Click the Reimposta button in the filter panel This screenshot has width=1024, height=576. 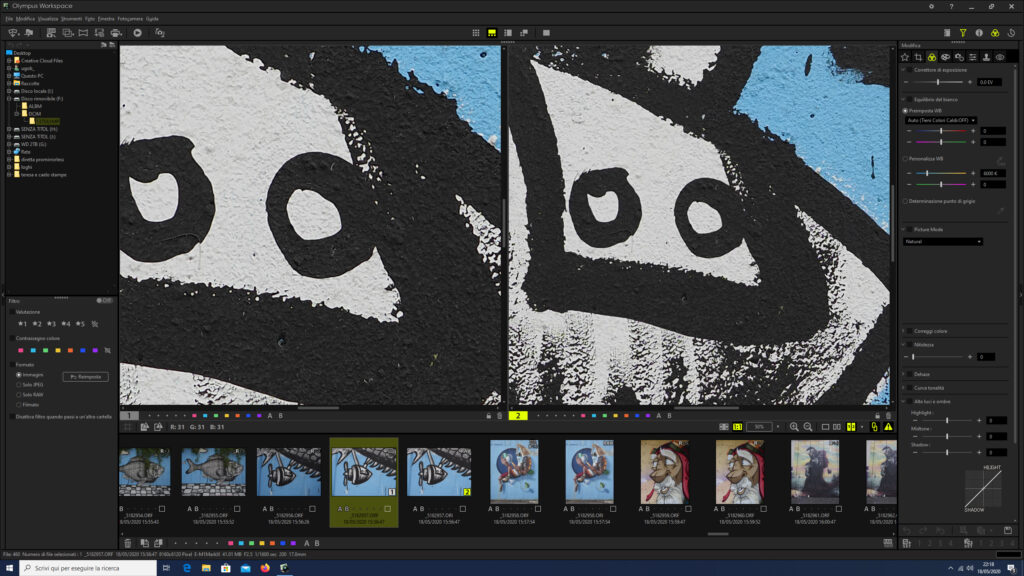click(x=86, y=377)
